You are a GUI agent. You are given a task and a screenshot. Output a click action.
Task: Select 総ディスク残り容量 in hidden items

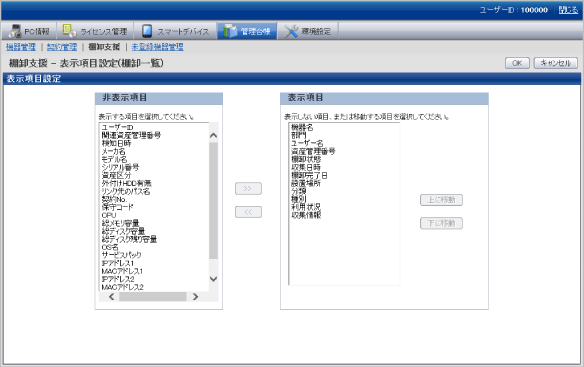point(129,239)
